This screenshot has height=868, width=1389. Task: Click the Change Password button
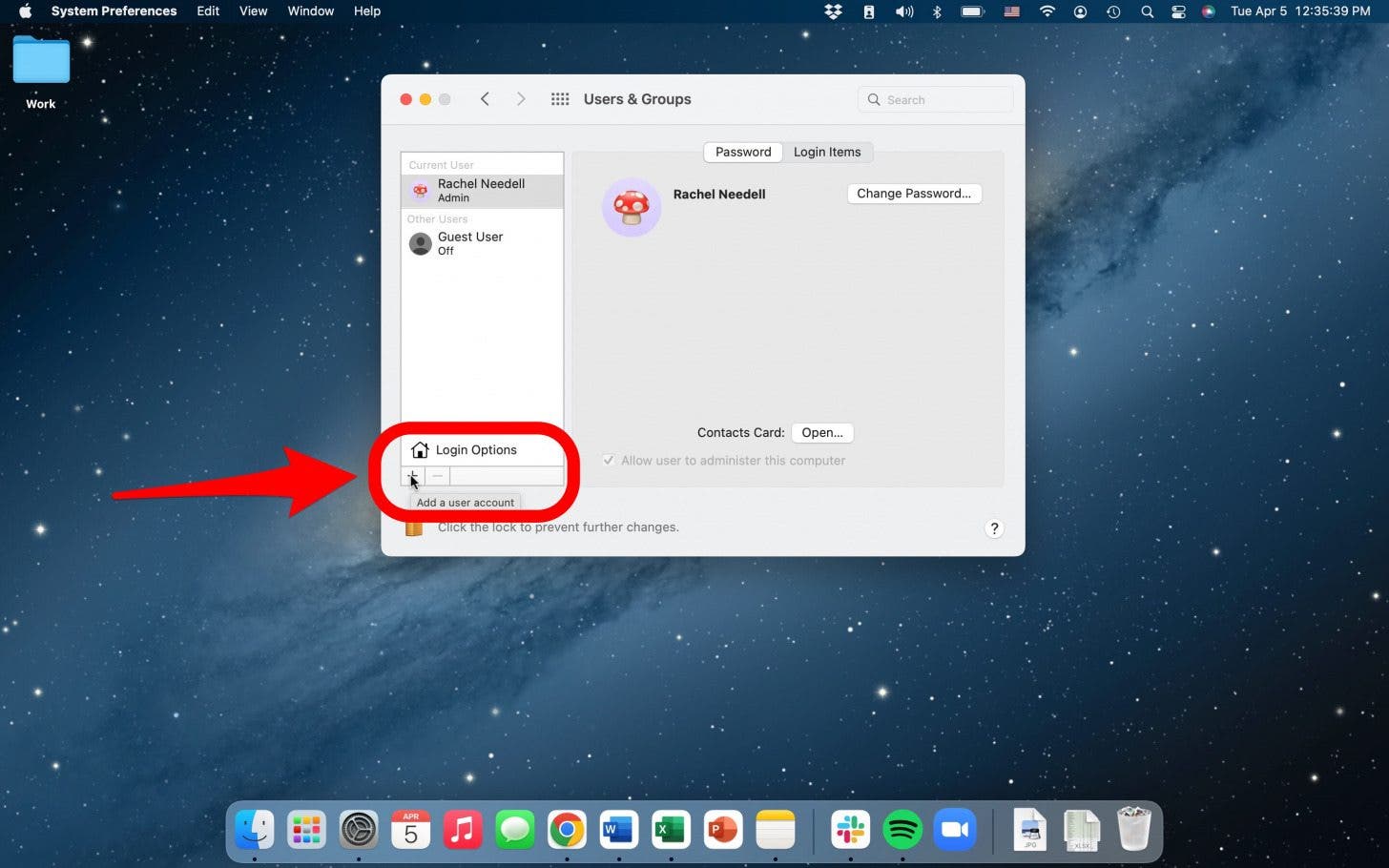click(913, 194)
